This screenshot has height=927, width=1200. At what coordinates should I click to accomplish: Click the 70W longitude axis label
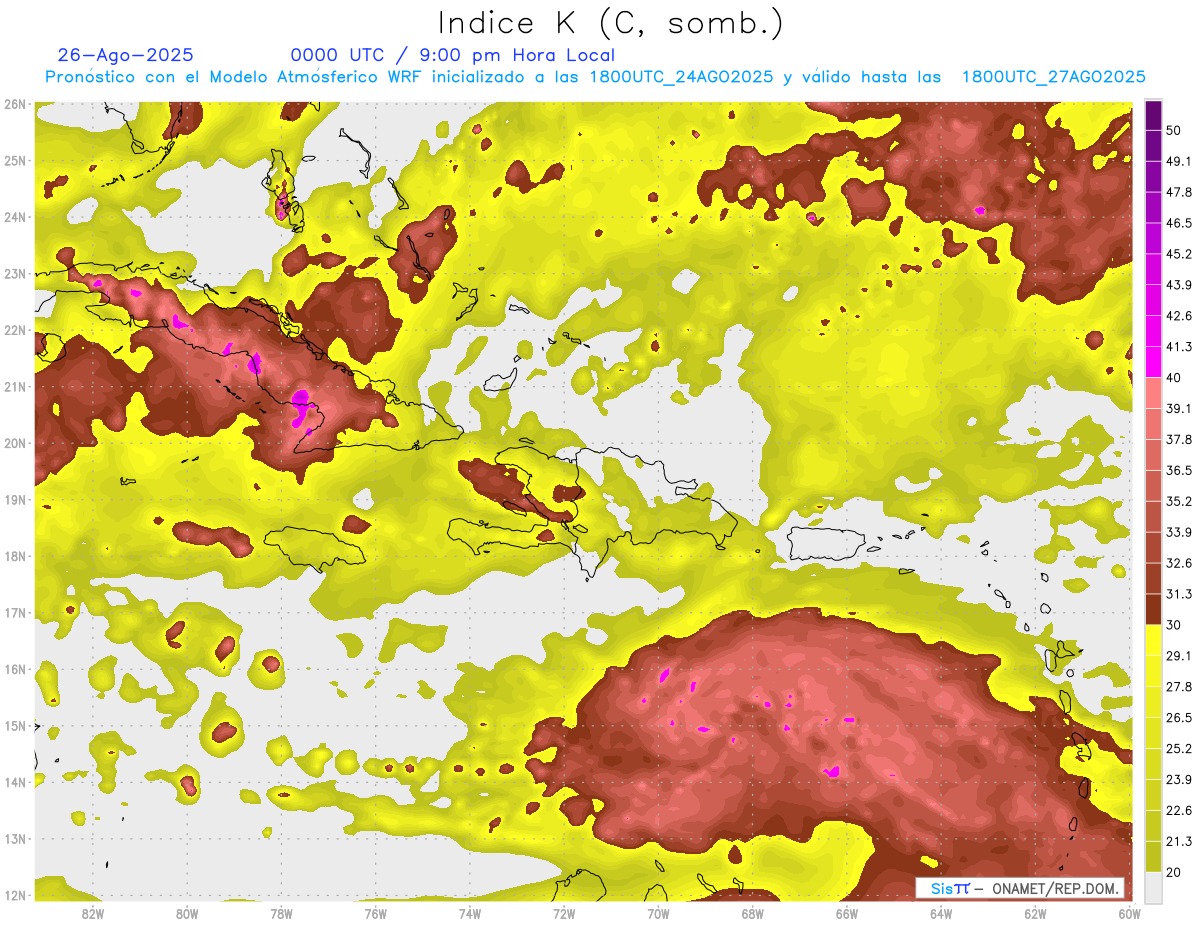(658, 913)
